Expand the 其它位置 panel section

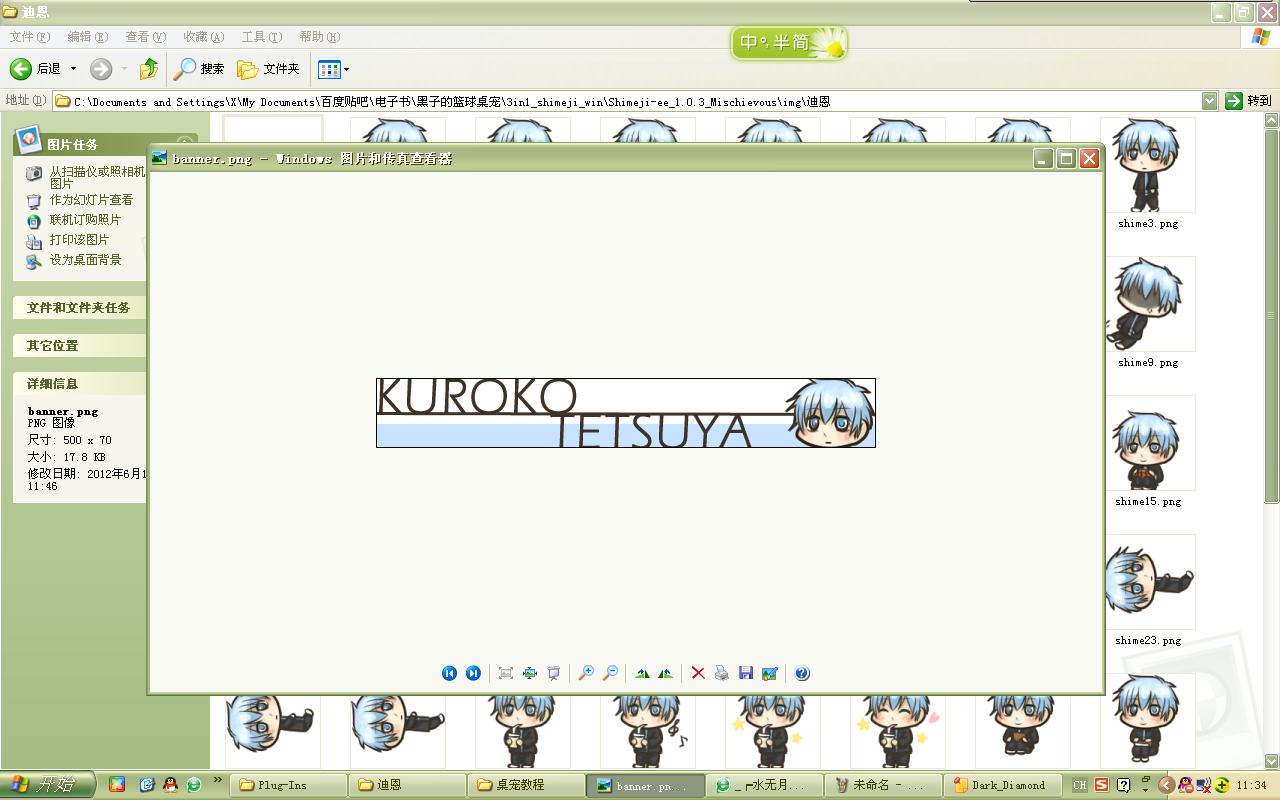pos(79,345)
